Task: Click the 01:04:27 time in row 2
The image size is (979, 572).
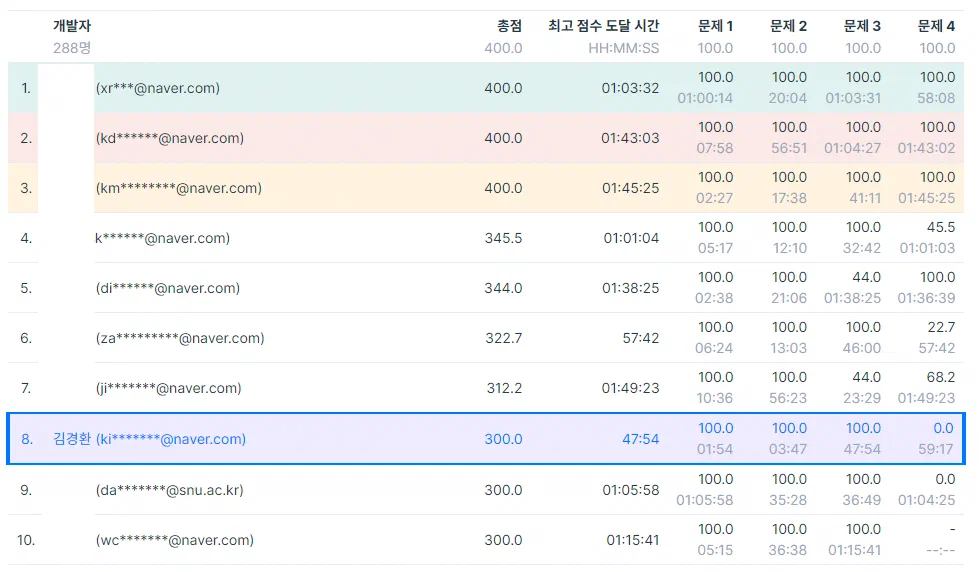Action: pyautogui.click(x=852, y=148)
